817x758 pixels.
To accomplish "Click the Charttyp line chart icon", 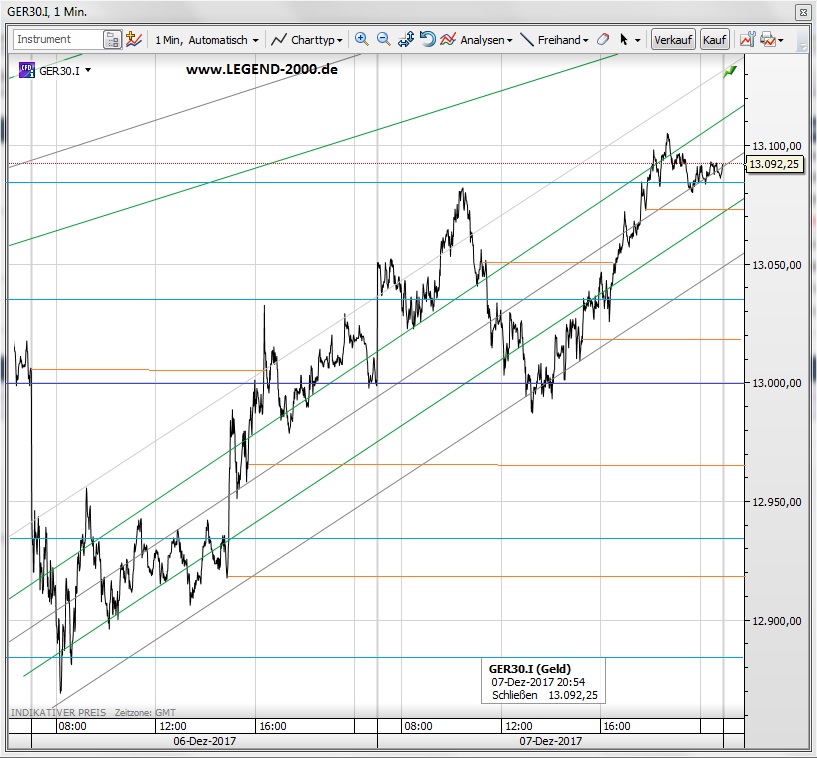I will click(279, 40).
